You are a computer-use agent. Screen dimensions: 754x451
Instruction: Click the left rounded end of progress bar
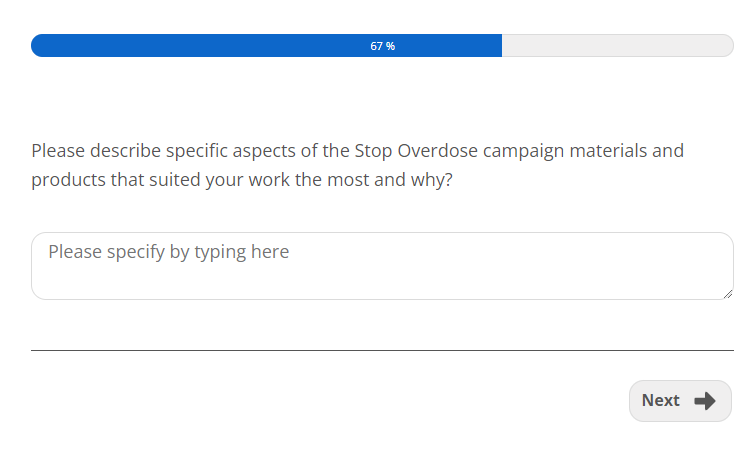(x=38, y=46)
